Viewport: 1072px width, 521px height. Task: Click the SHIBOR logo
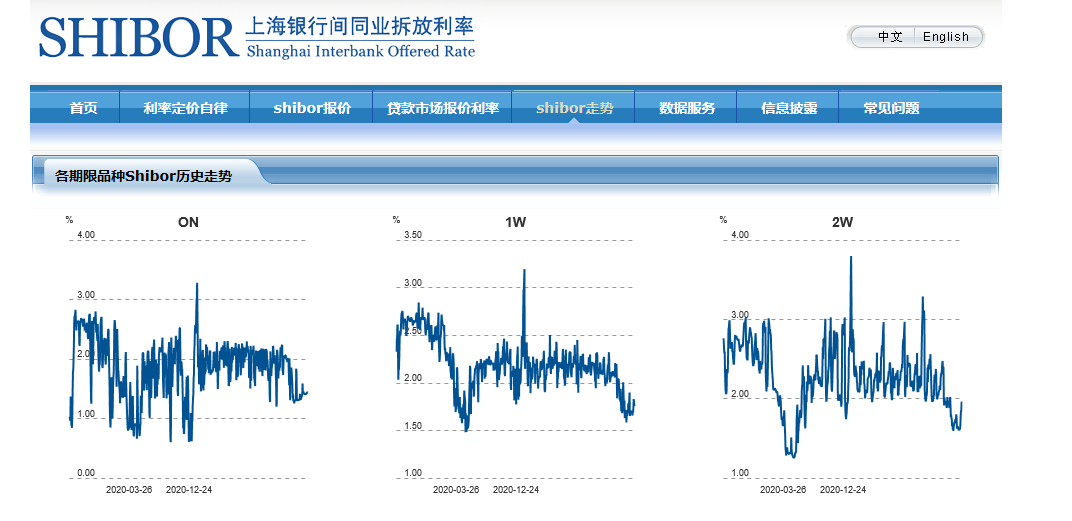[139, 37]
